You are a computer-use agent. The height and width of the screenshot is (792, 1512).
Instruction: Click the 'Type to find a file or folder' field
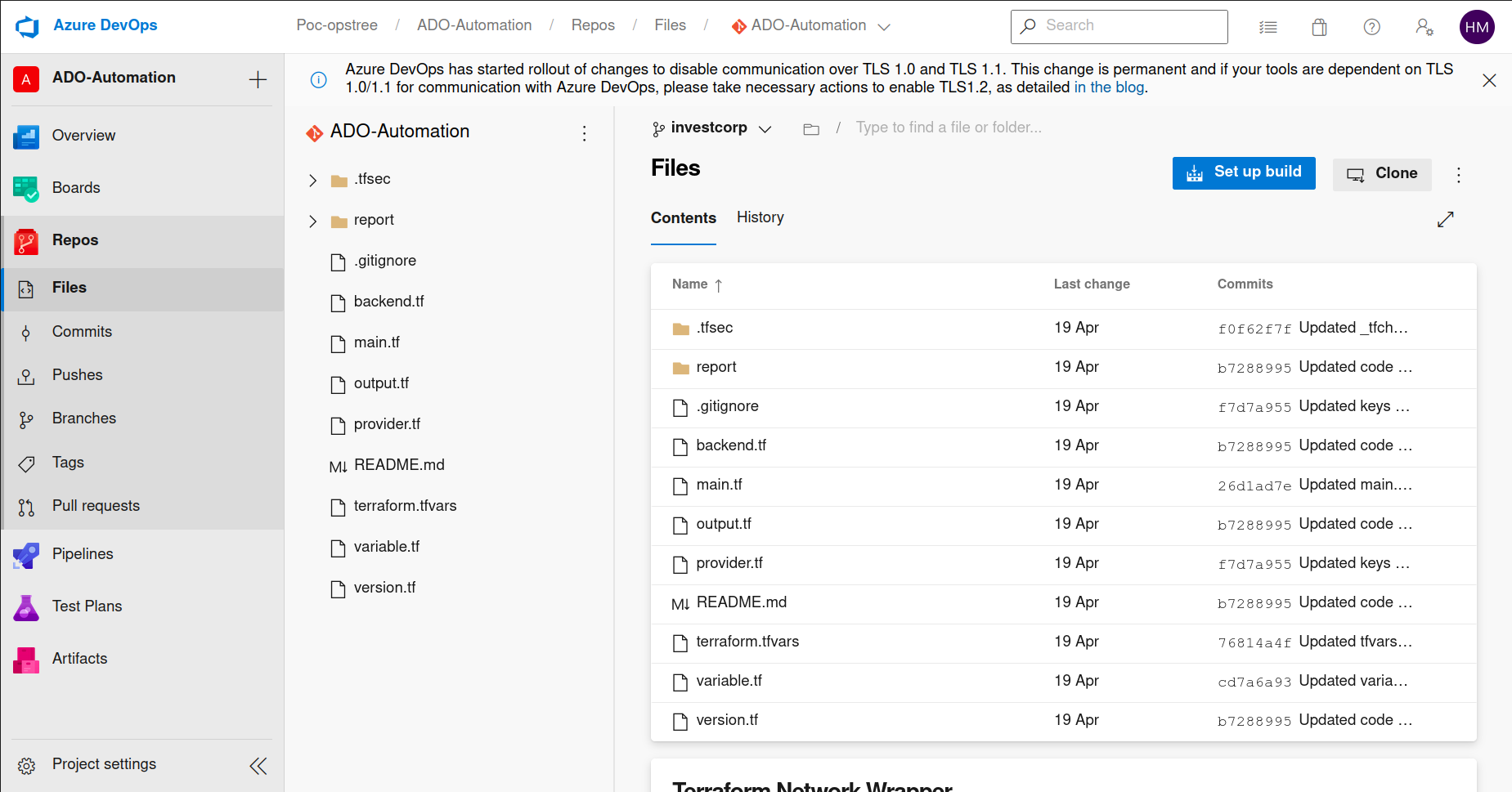(x=949, y=128)
